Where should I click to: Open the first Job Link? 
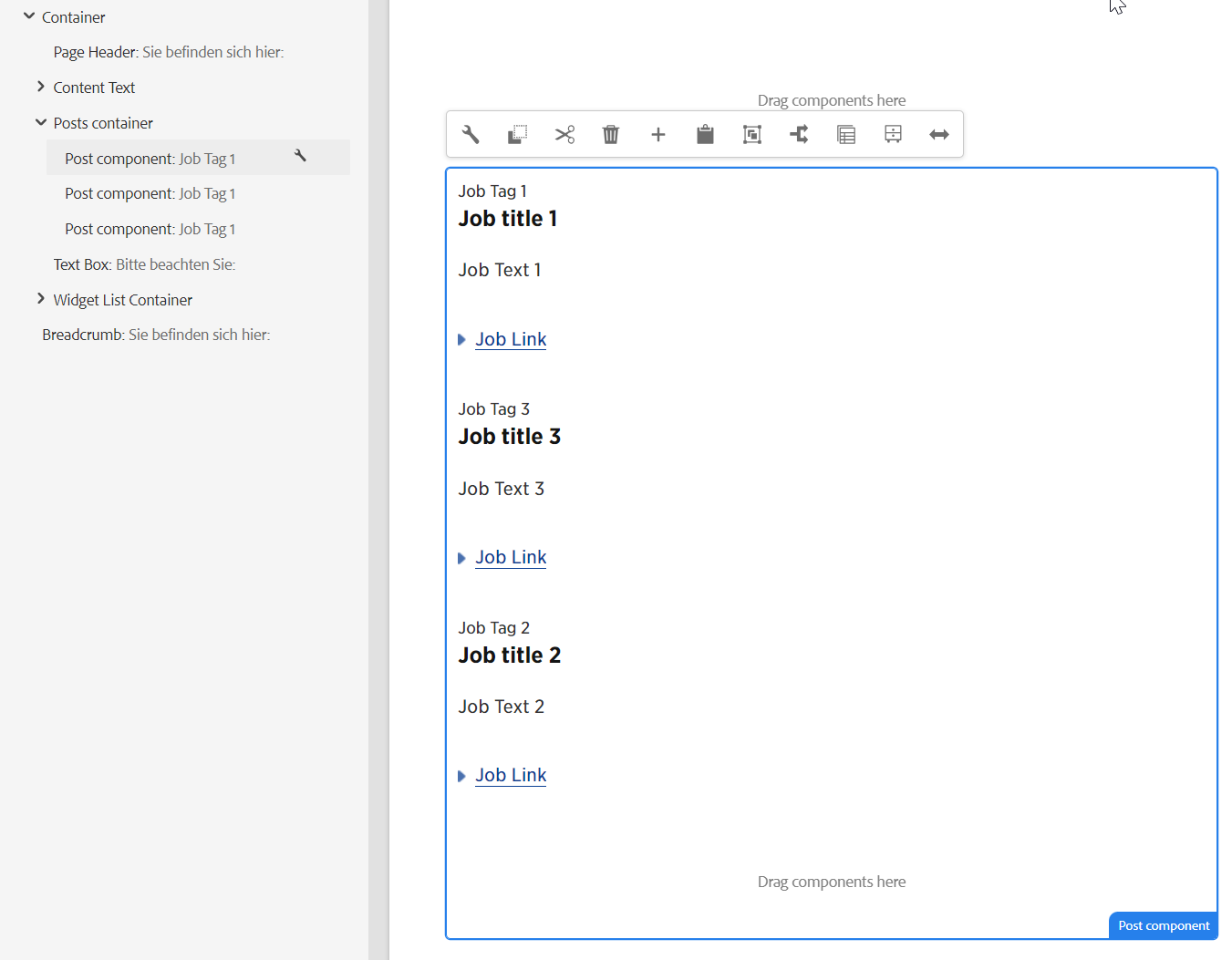pyautogui.click(x=511, y=338)
